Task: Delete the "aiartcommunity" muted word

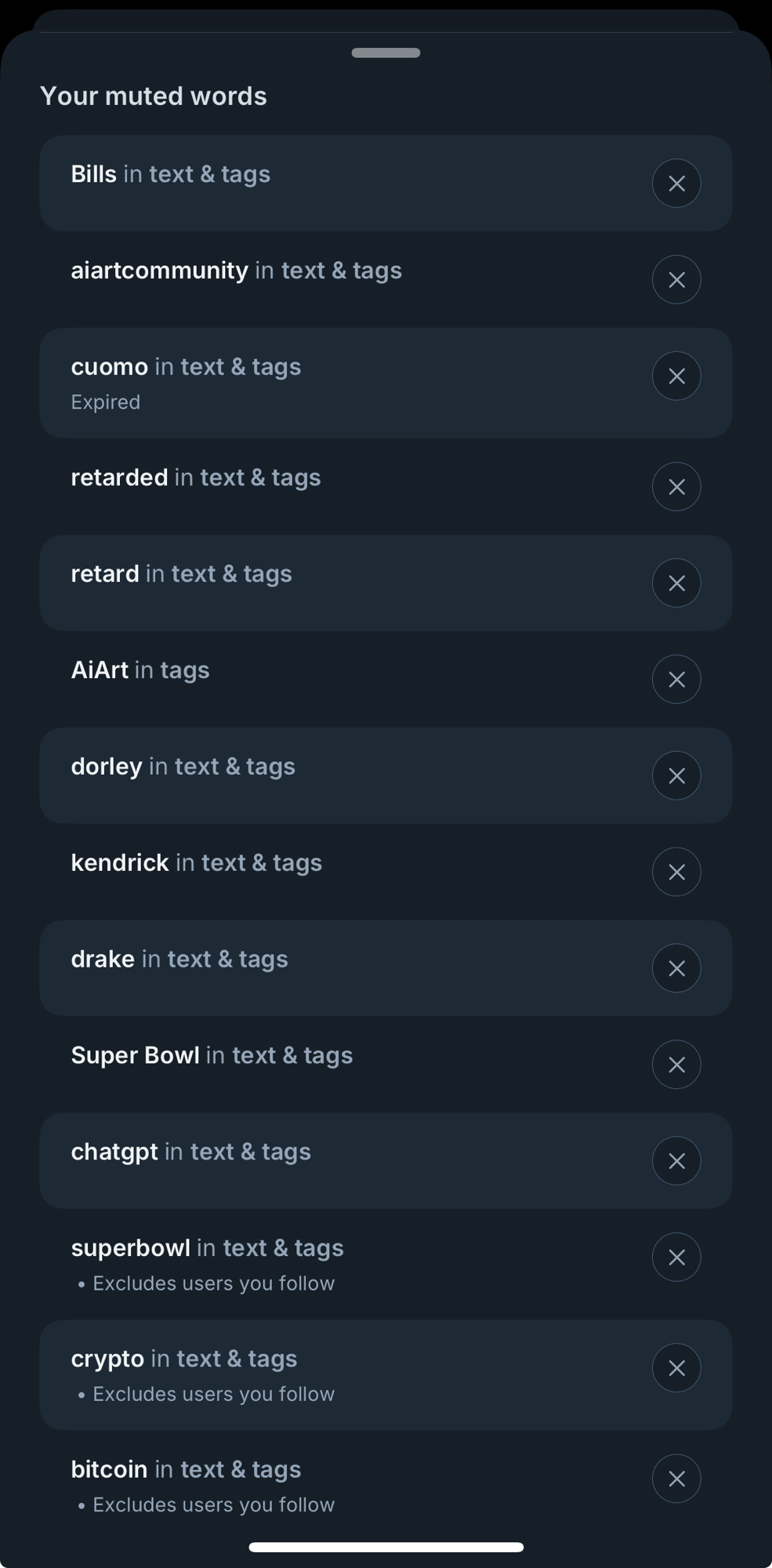Action: (676, 280)
